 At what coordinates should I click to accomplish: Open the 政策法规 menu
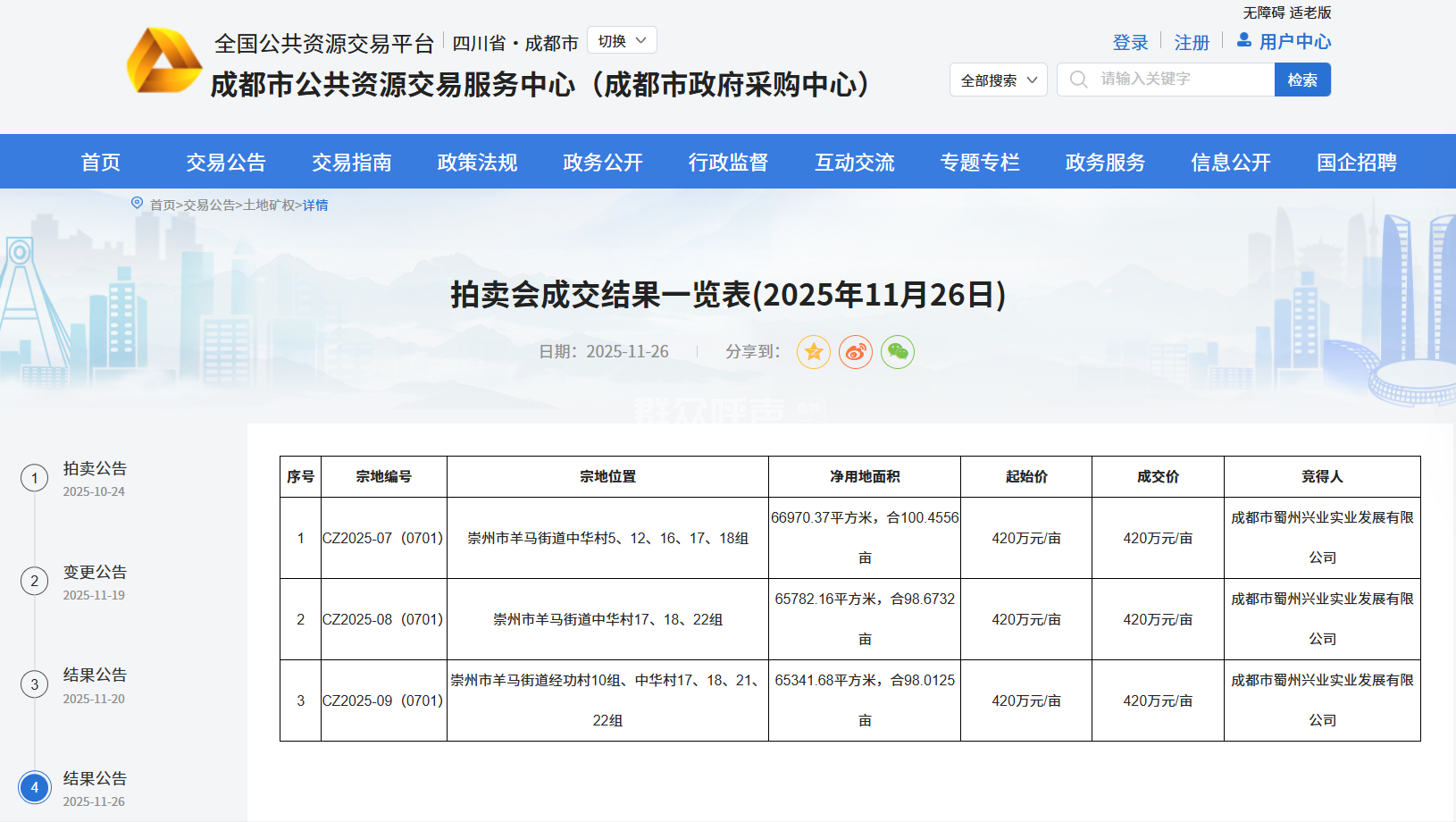pyautogui.click(x=477, y=162)
